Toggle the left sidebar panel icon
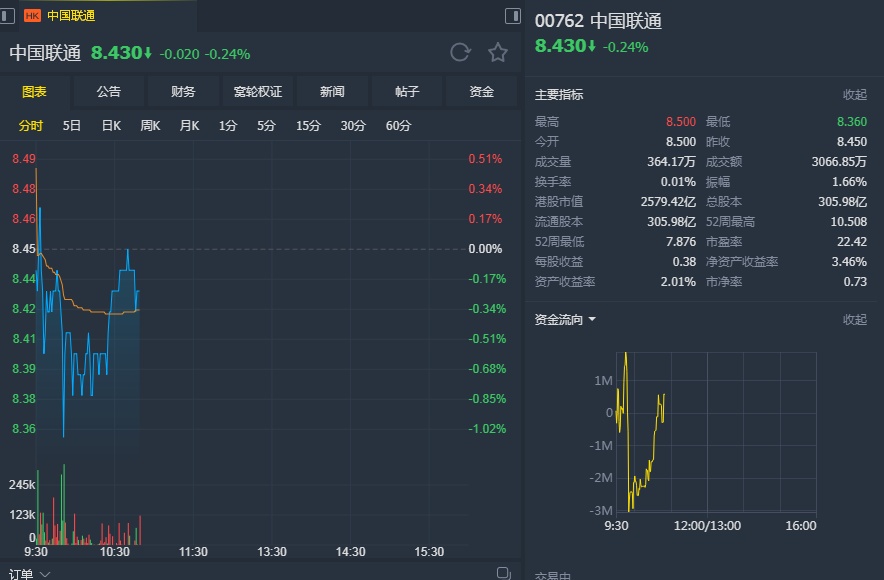The width and height of the screenshot is (884, 580). click(8, 15)
